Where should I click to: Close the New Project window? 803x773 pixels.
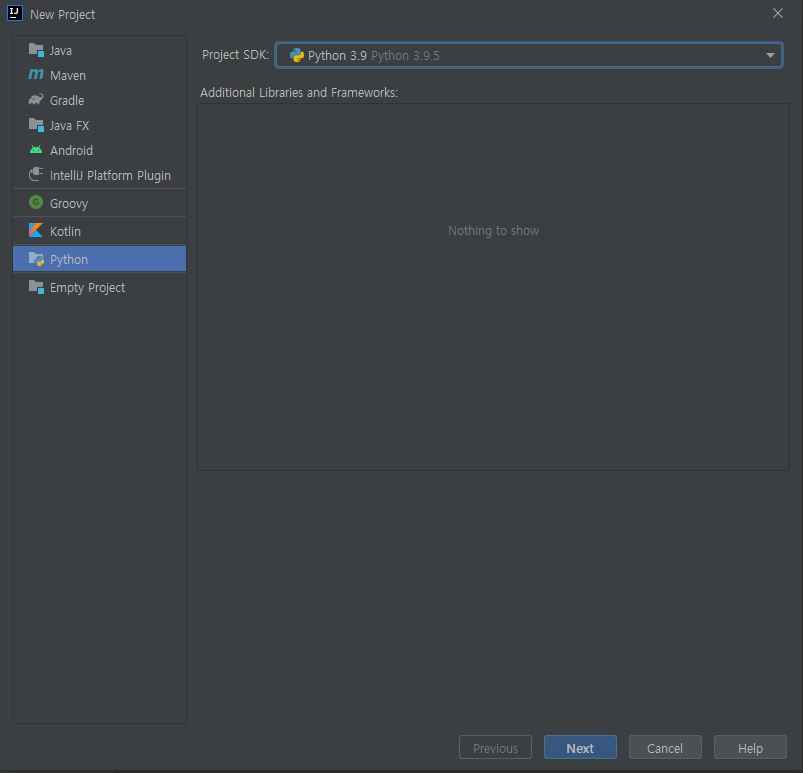coord(777,13)
